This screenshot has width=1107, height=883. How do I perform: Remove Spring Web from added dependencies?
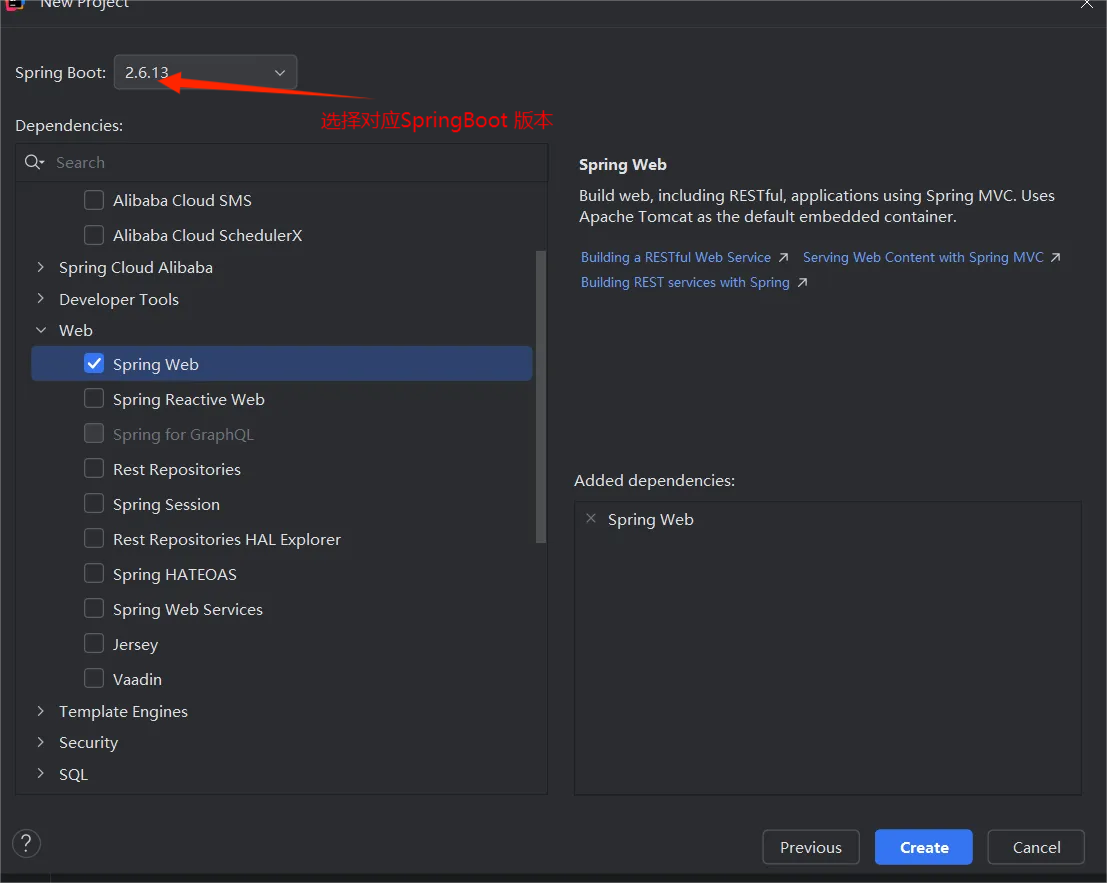pos(591,518)
